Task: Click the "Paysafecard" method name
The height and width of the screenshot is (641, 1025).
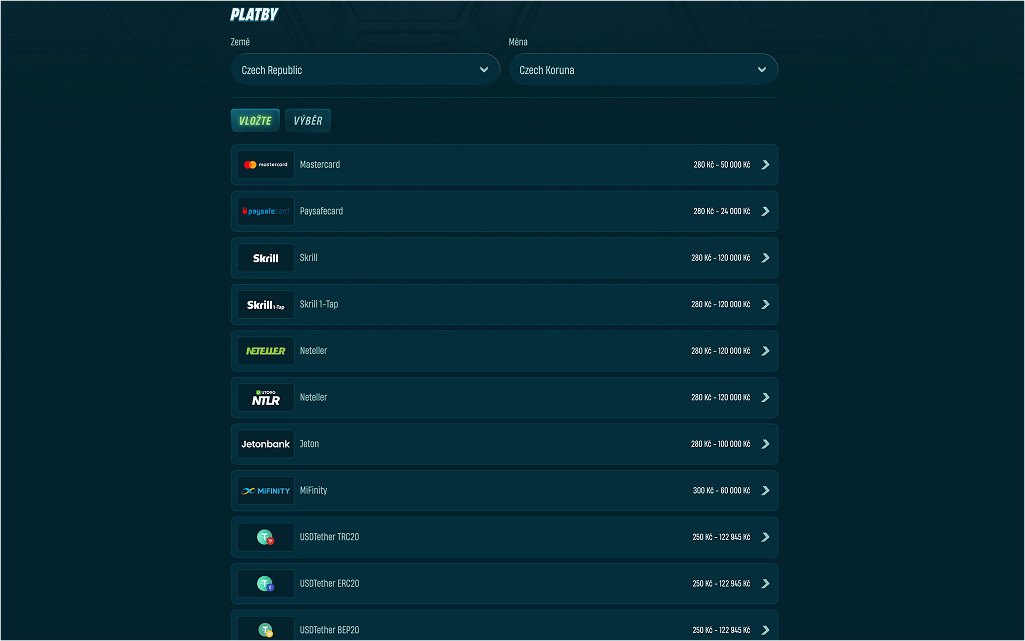Action: click(321, 211)
